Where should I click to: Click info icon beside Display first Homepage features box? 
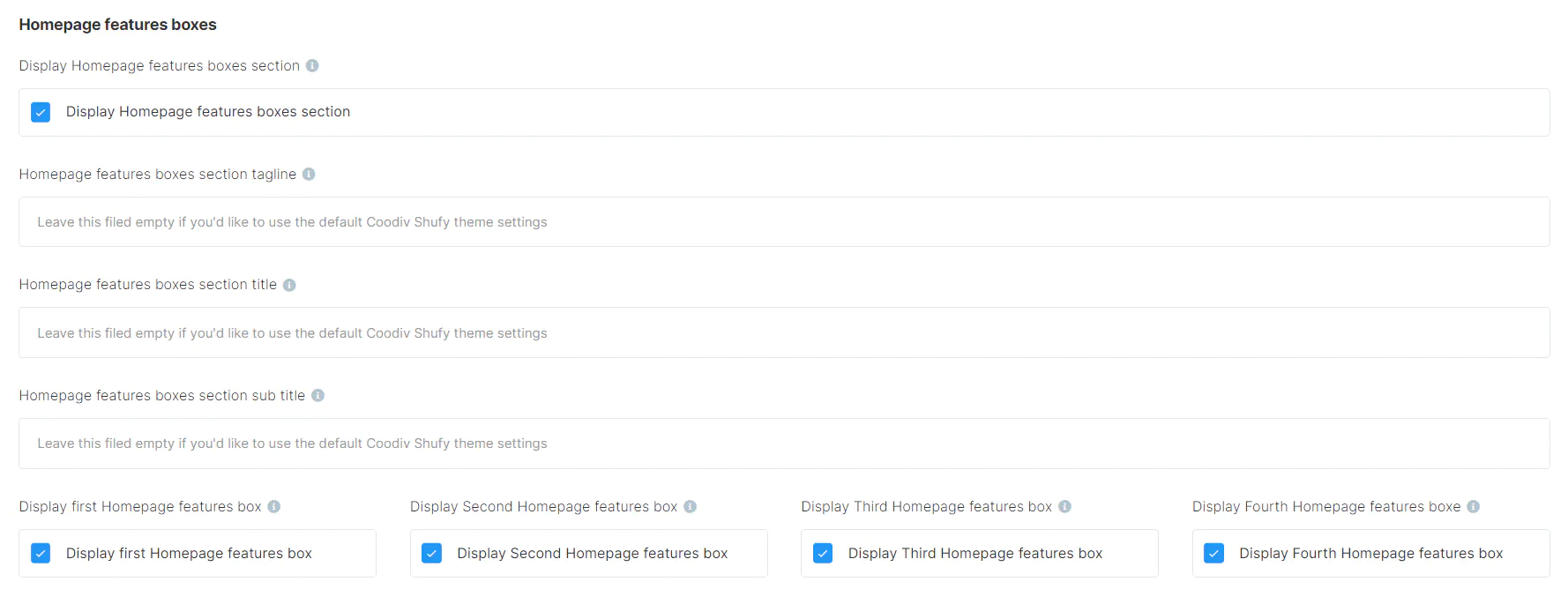click(x=274, y=507)
